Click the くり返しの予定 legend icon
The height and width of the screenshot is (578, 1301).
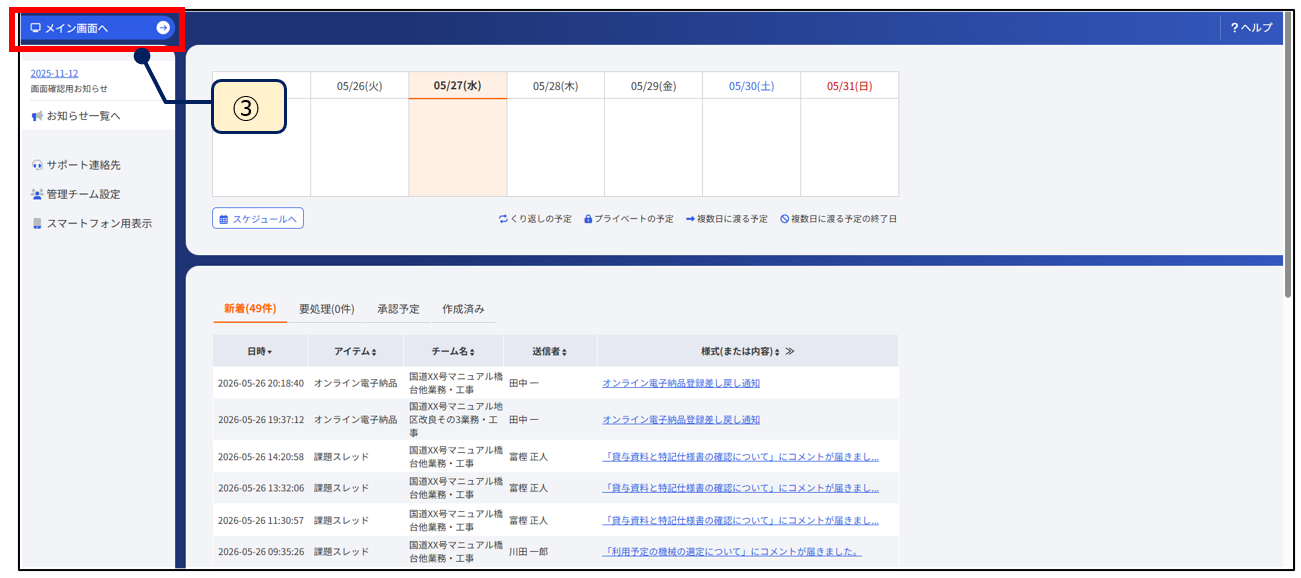point(504,218)
